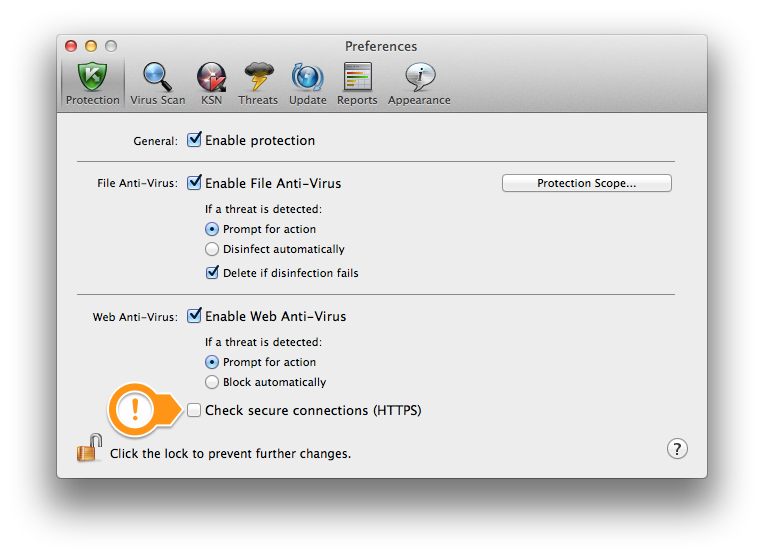Screen dimensions: 764x557
Task: Open the Protection preferences pane
Action: point(92,83)
